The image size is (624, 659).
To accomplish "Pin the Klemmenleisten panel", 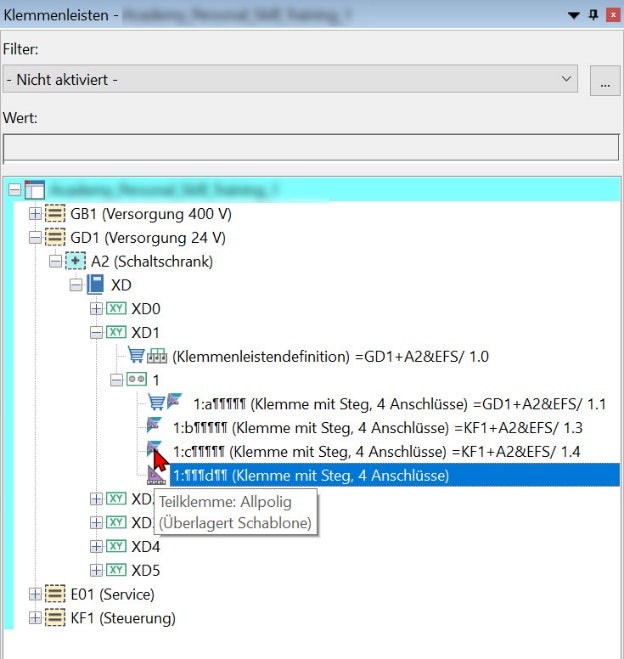I will [x=593, y=15].
